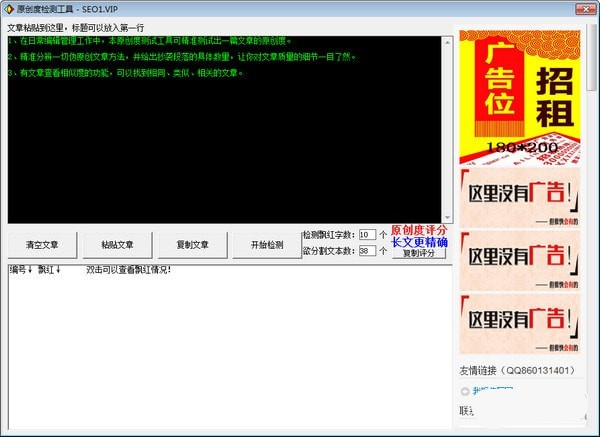Click the 清空文章 button
This screenshot has height=437, width=600.
(x=42, y=245)
